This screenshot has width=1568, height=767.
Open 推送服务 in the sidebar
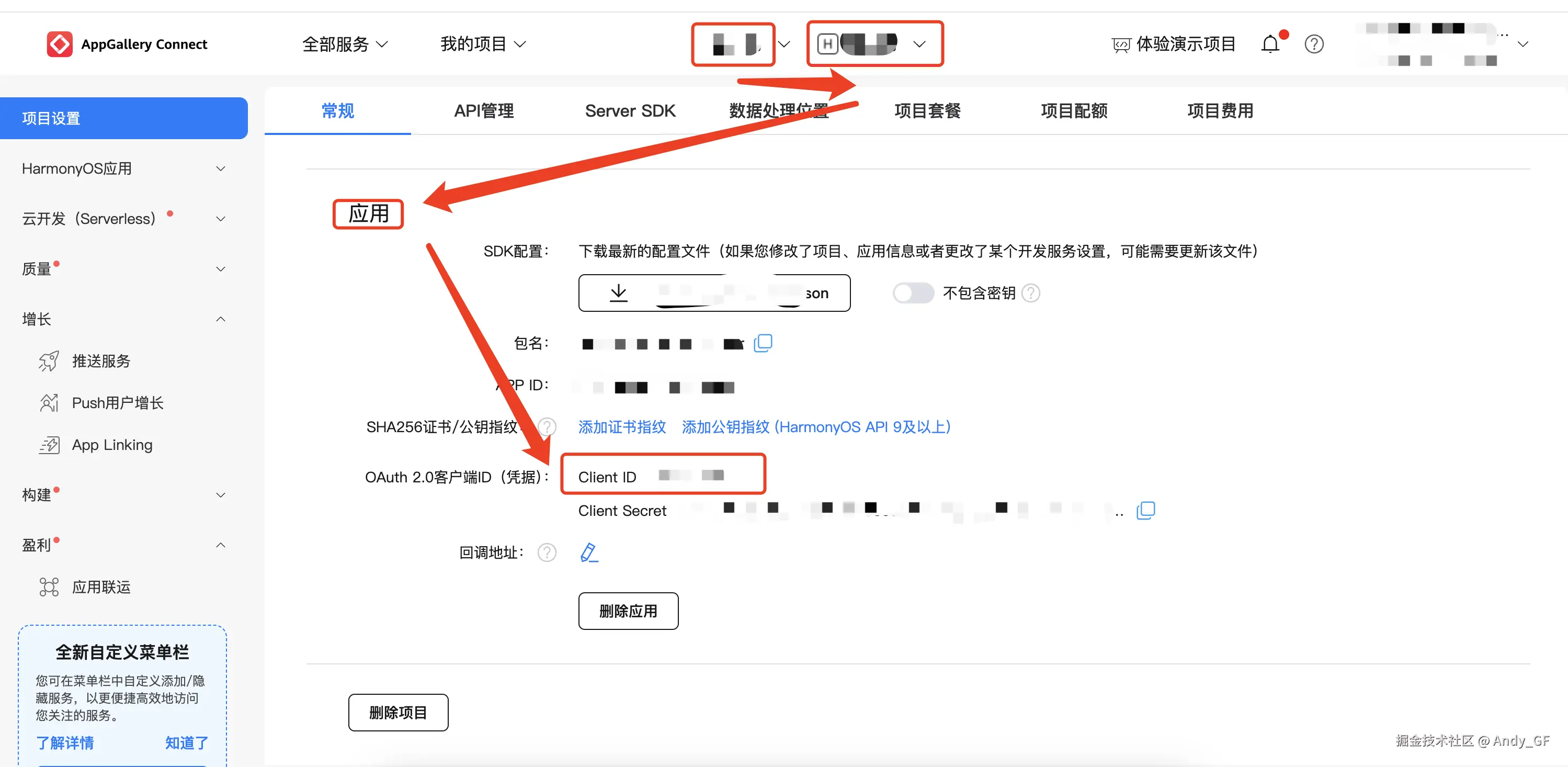click(101, 361)
